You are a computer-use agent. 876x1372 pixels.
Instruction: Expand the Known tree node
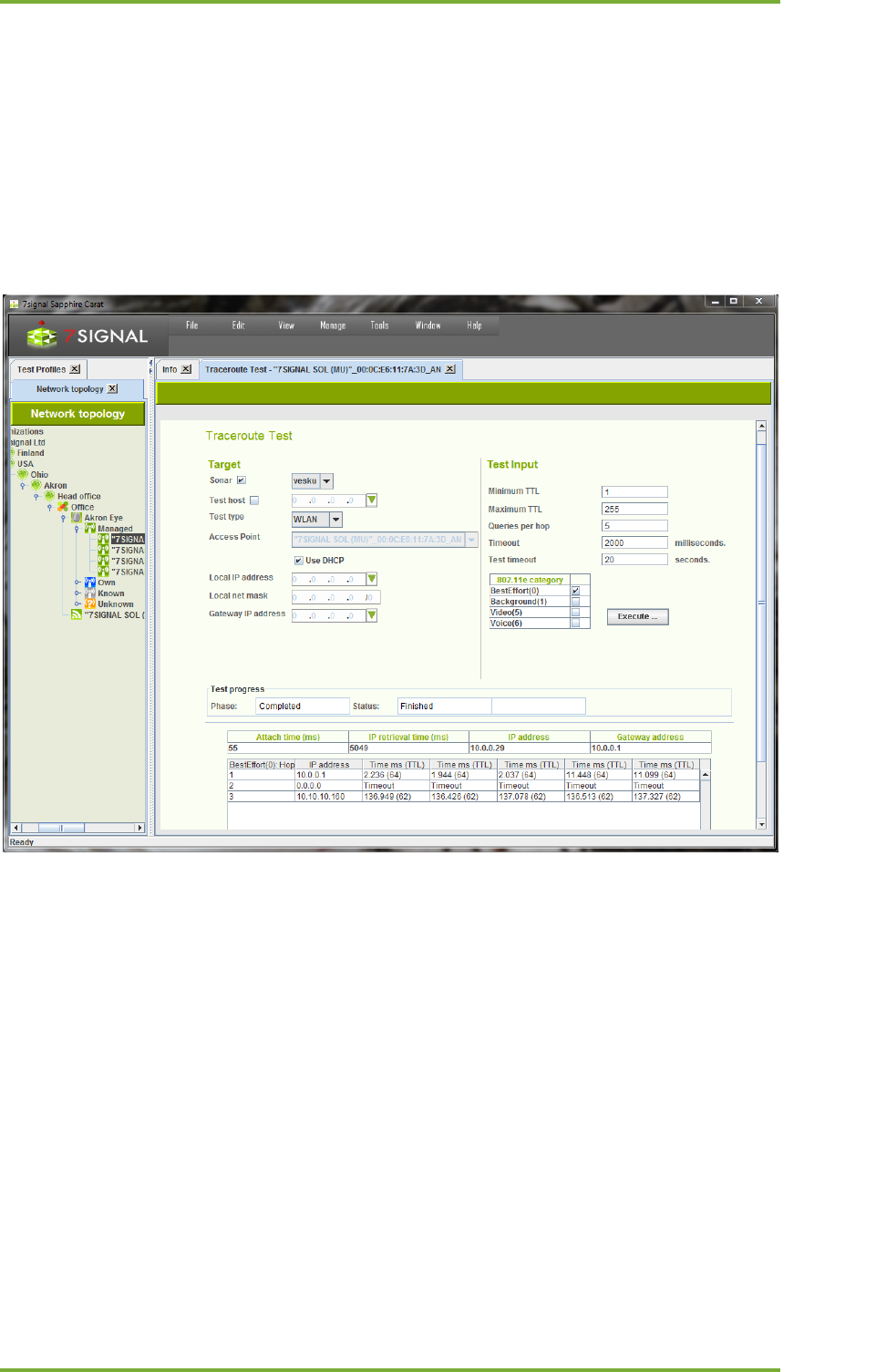77,593
